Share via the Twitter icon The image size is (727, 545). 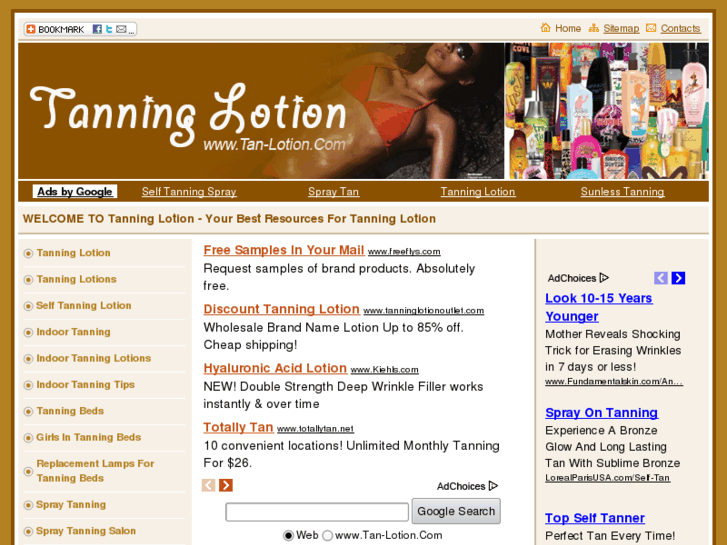109,29
